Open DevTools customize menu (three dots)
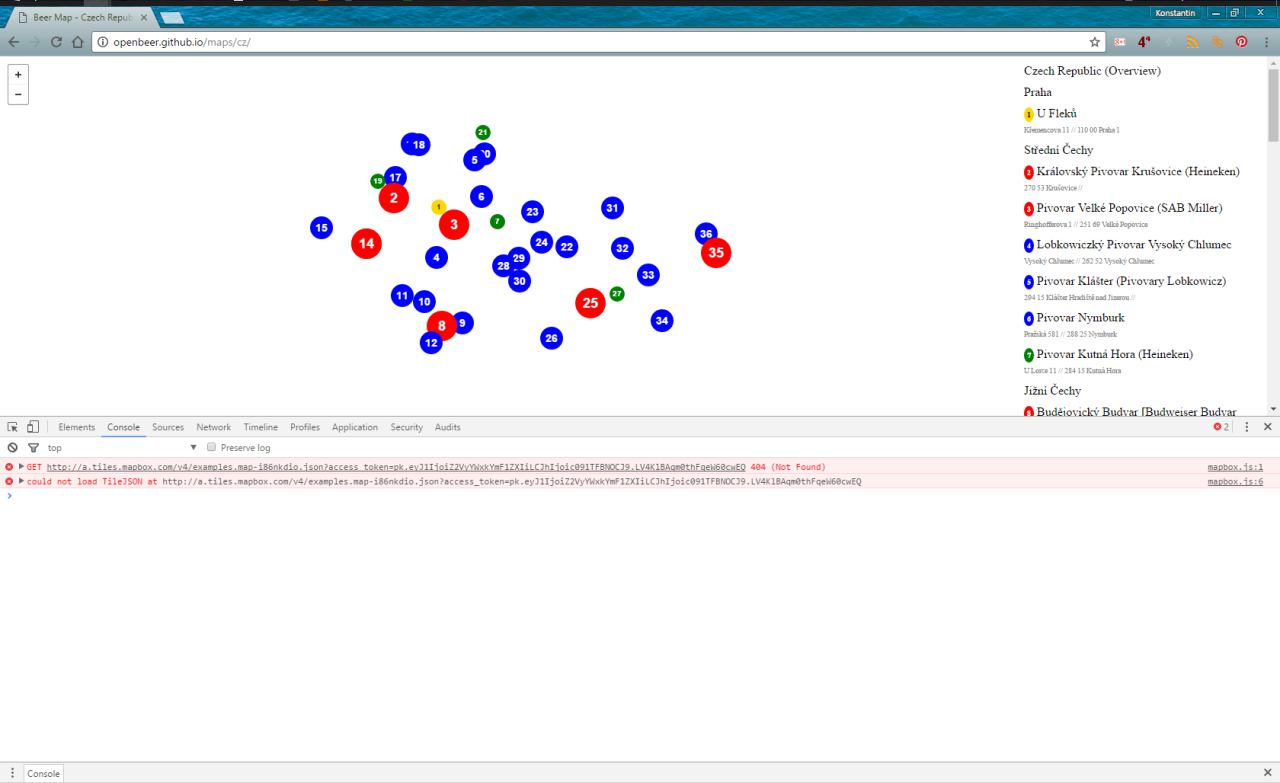Viewport: 1280px width, 783px height. click(x=1246, y=427)
